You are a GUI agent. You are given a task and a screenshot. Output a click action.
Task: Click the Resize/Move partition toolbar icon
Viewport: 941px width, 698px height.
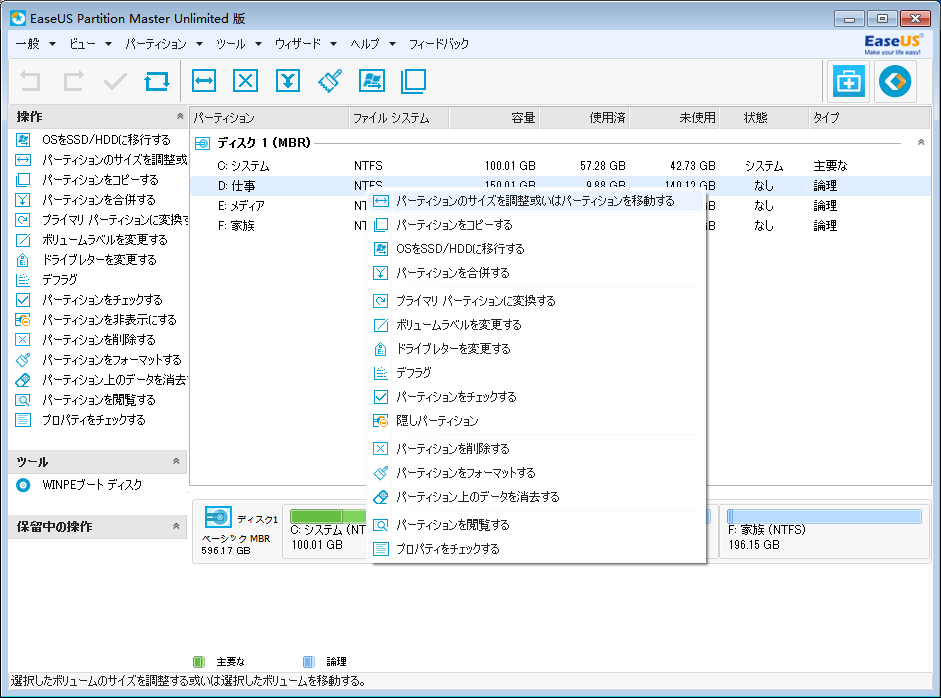[x=204, y=81]
